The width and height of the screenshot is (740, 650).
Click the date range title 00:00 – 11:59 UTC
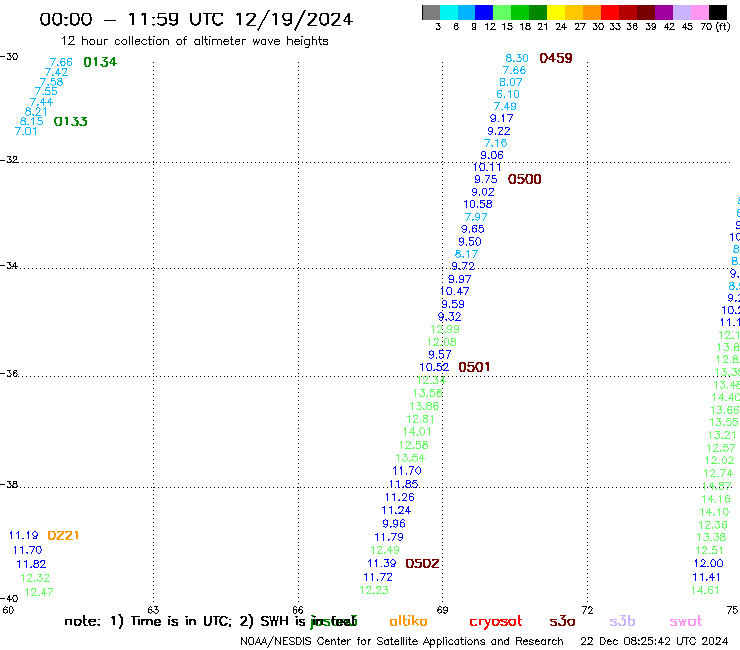coord(196,19)
